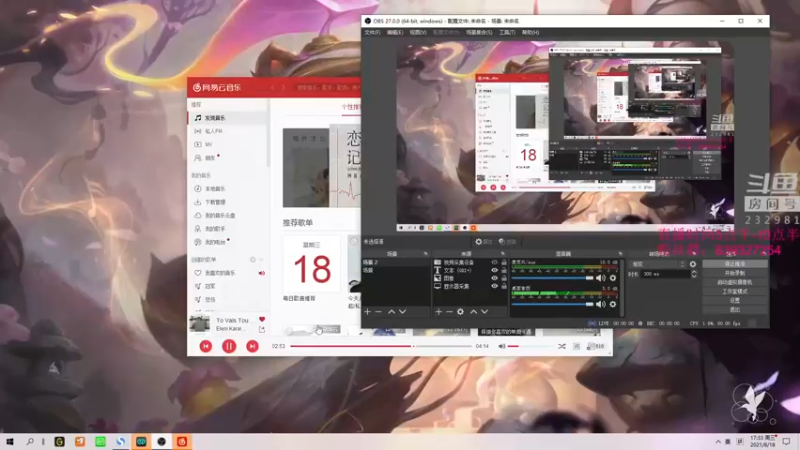Viewport: 800px width, 450px height.
Task: Open transition properties gear icon
Action: (x=693, y=264)
